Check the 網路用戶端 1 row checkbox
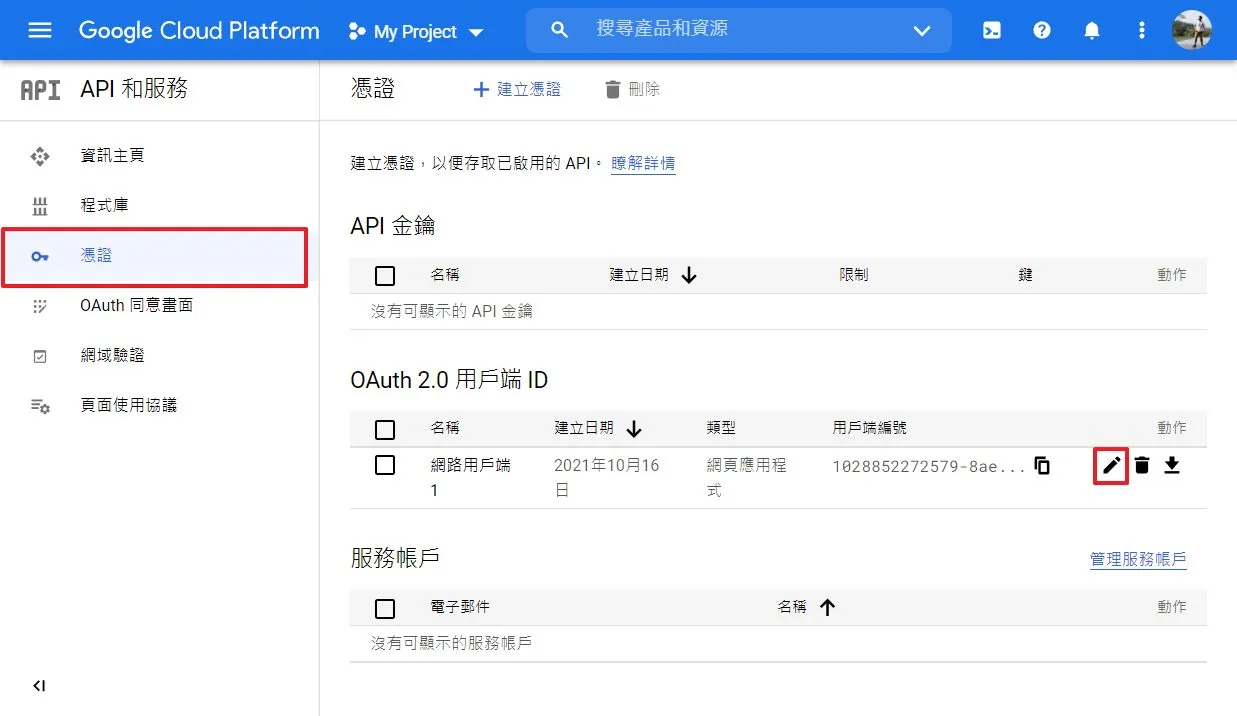 click(x=385, y=465)
